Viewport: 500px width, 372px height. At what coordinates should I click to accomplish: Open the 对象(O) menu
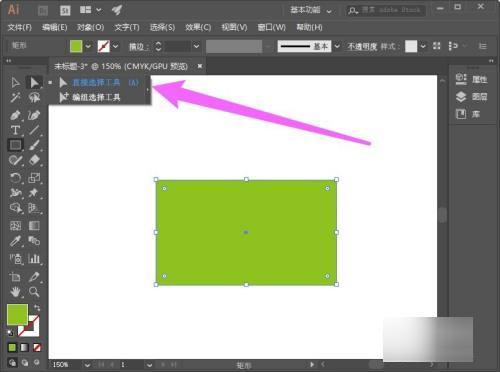[x=90, y=27]
